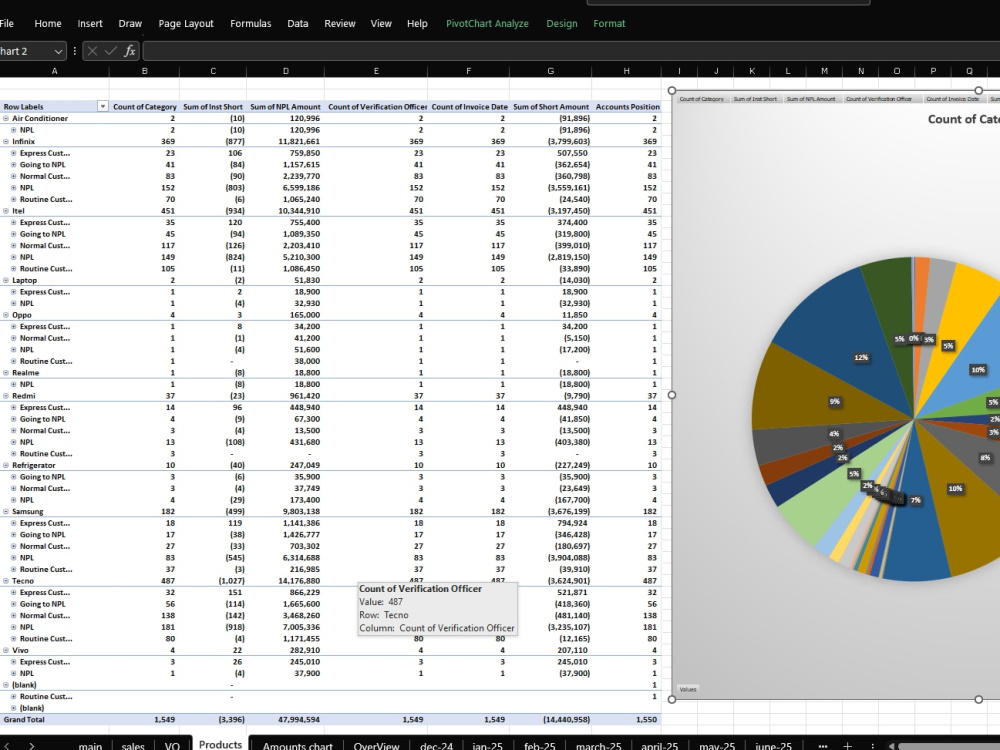Switch to the main sheet tab
Screen dimensions: 1000x750
(90, 746)
